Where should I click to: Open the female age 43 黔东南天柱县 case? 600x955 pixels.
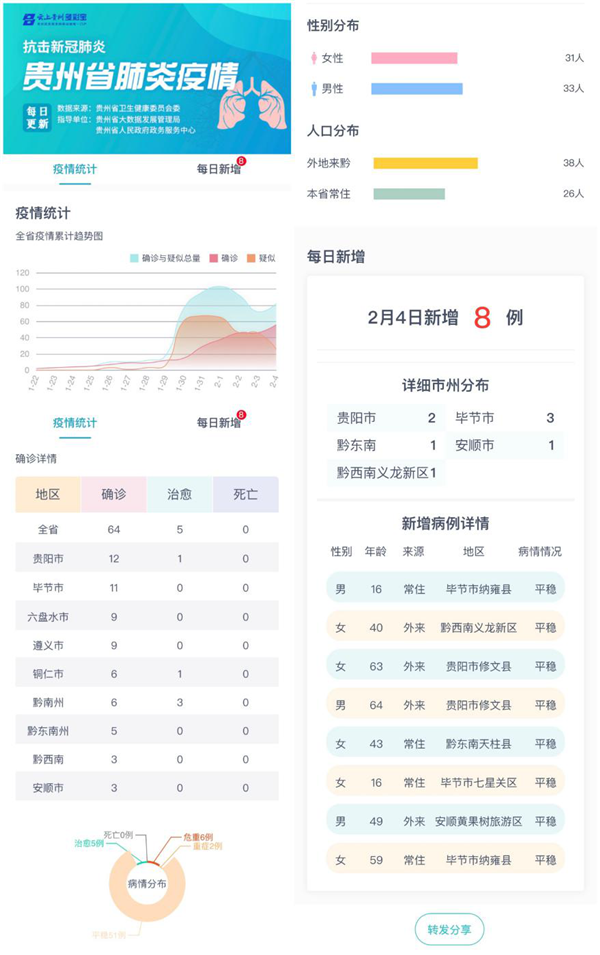(445, 744)
